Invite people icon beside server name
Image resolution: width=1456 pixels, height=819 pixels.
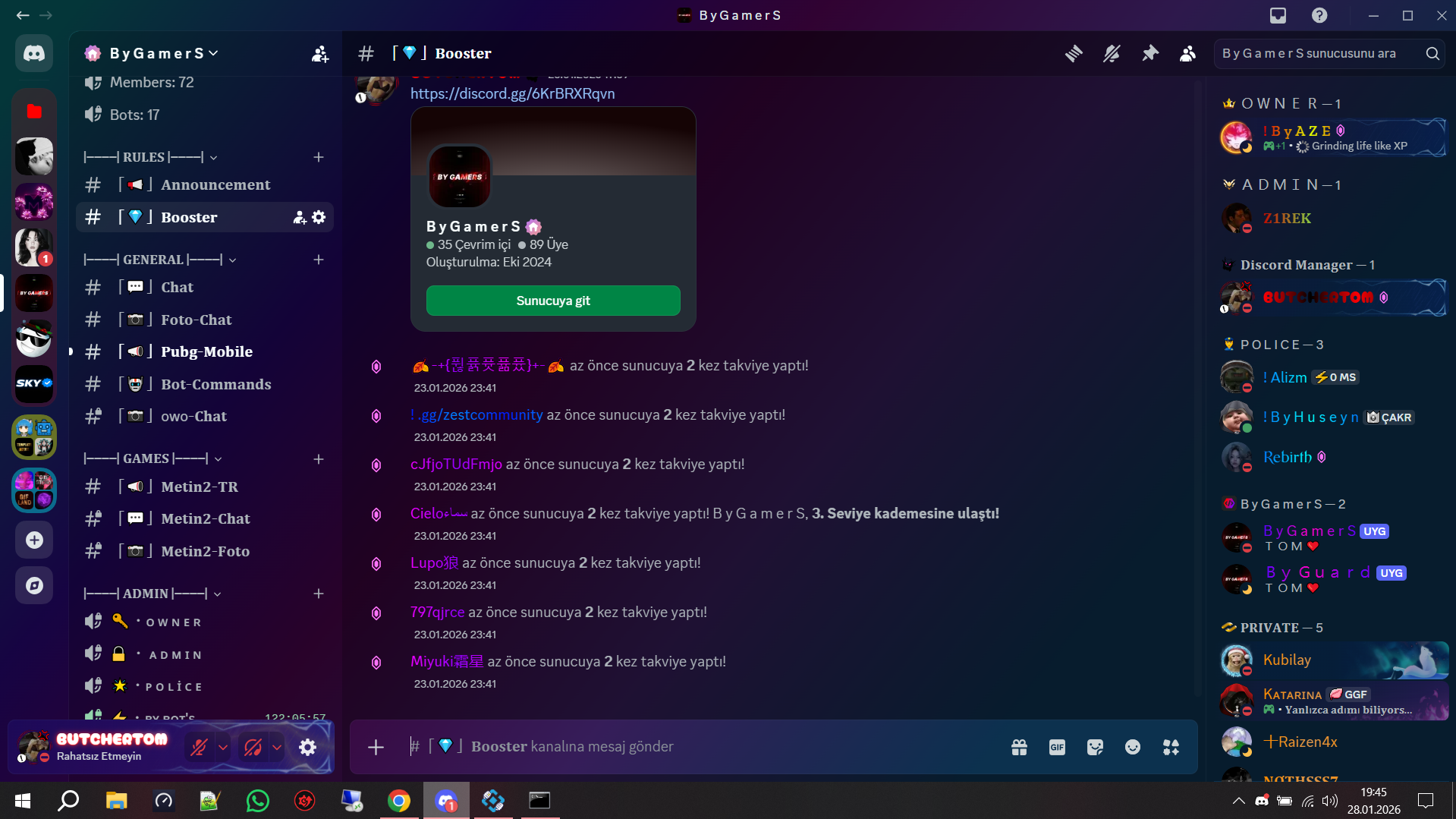tap(320, 53)
